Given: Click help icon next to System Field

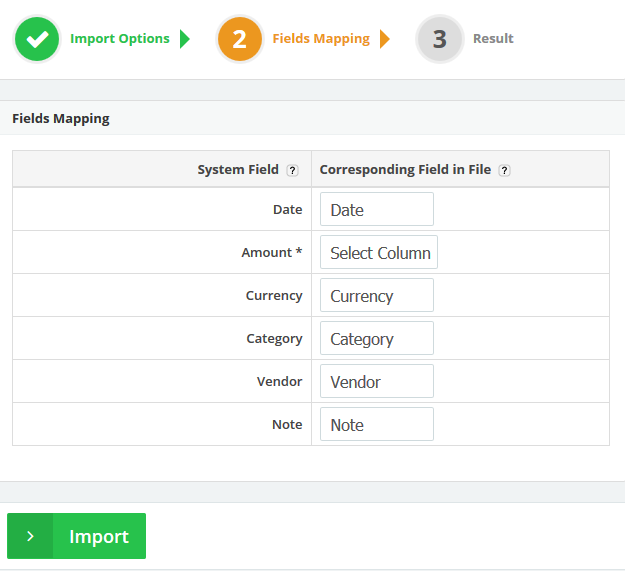Looking at the screenshot, I should click(x=292, y=170).
